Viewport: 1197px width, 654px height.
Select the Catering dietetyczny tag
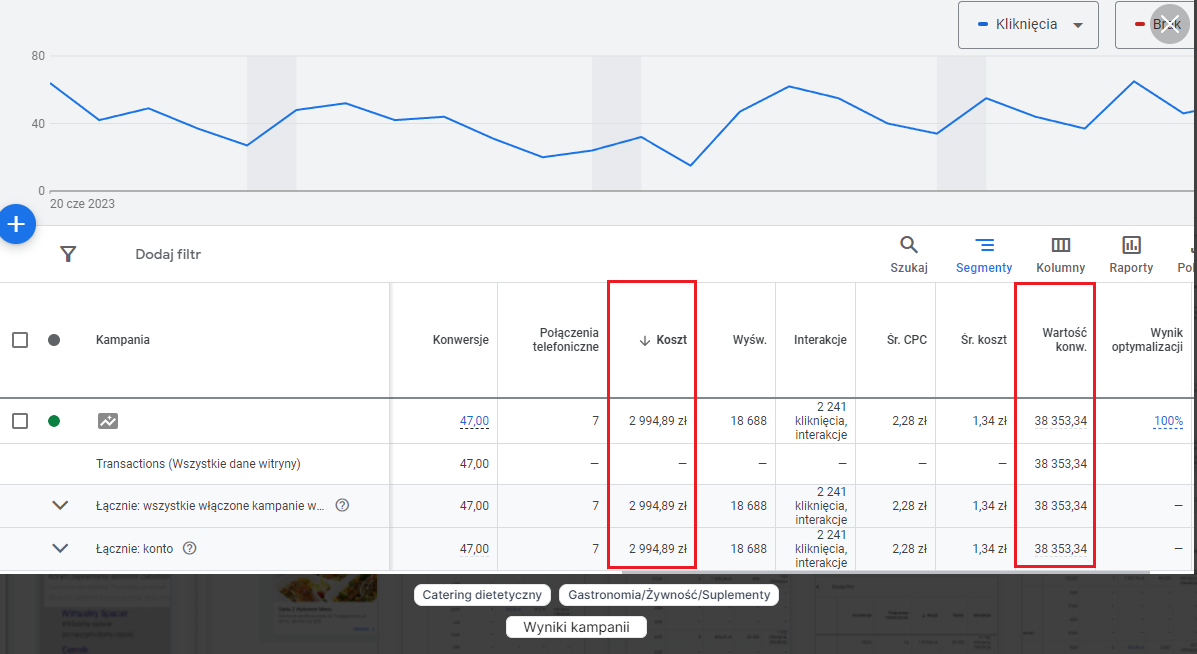(x=482, y=594)
